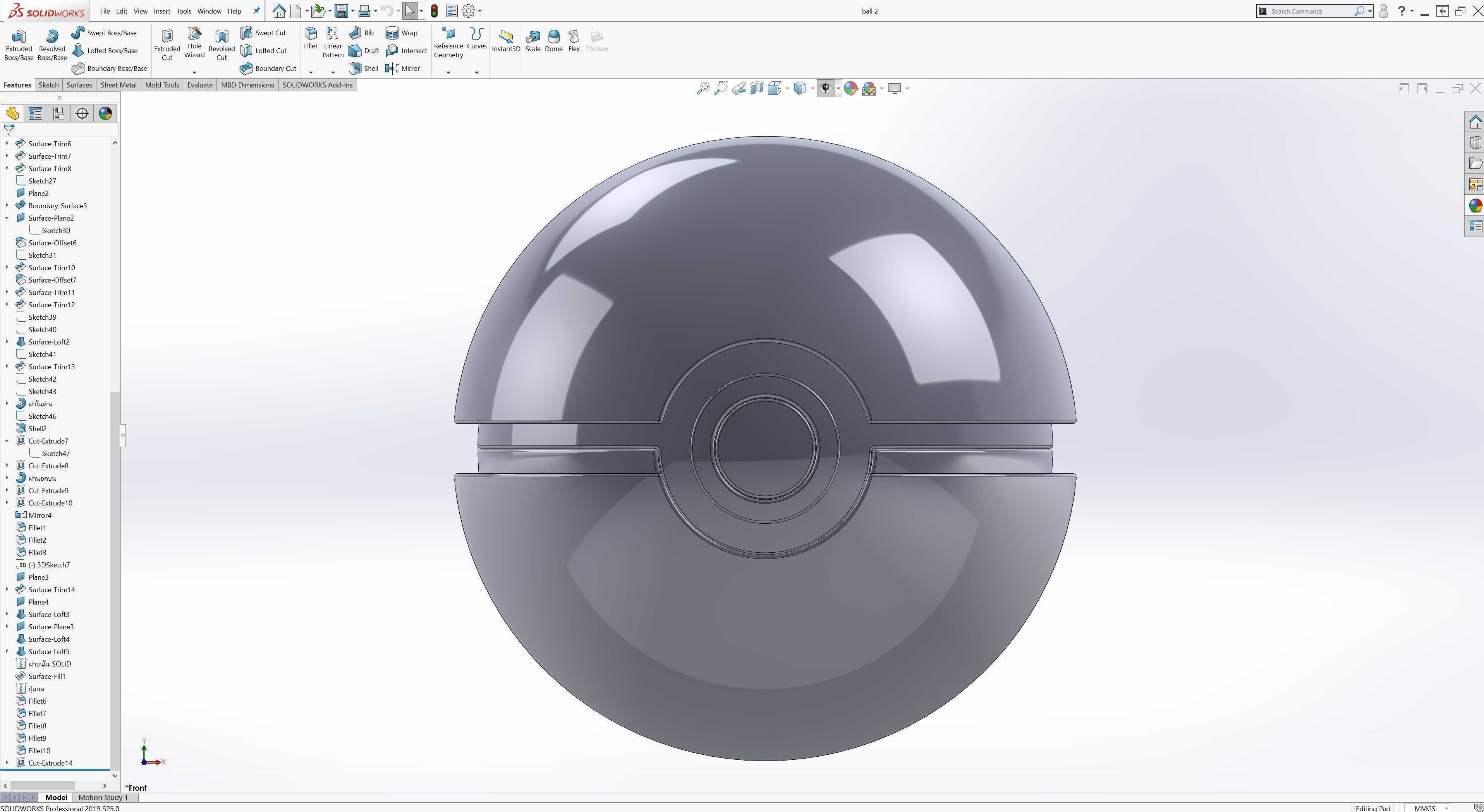
Task: Select the Boundary Cut tool
Action: pos(268,69)
